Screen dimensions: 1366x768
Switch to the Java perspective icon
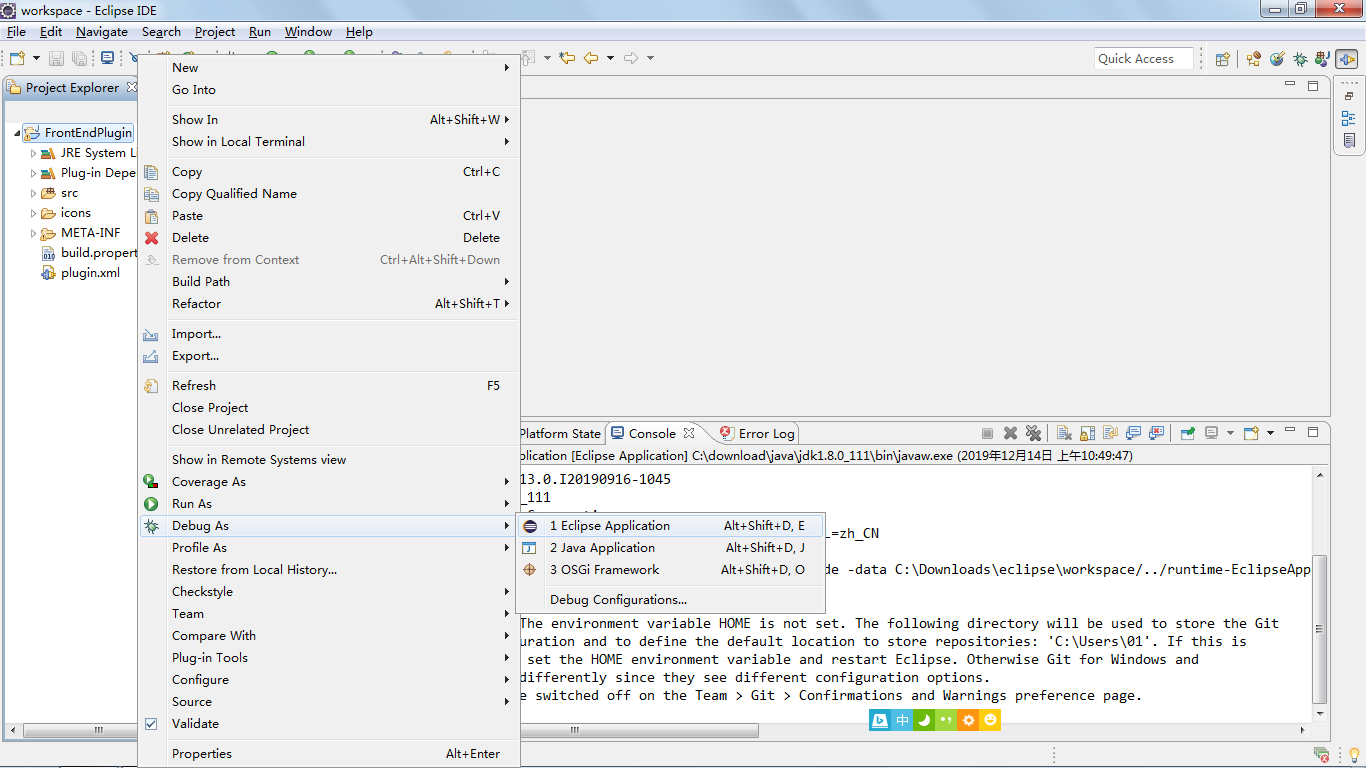[1323, 59]
